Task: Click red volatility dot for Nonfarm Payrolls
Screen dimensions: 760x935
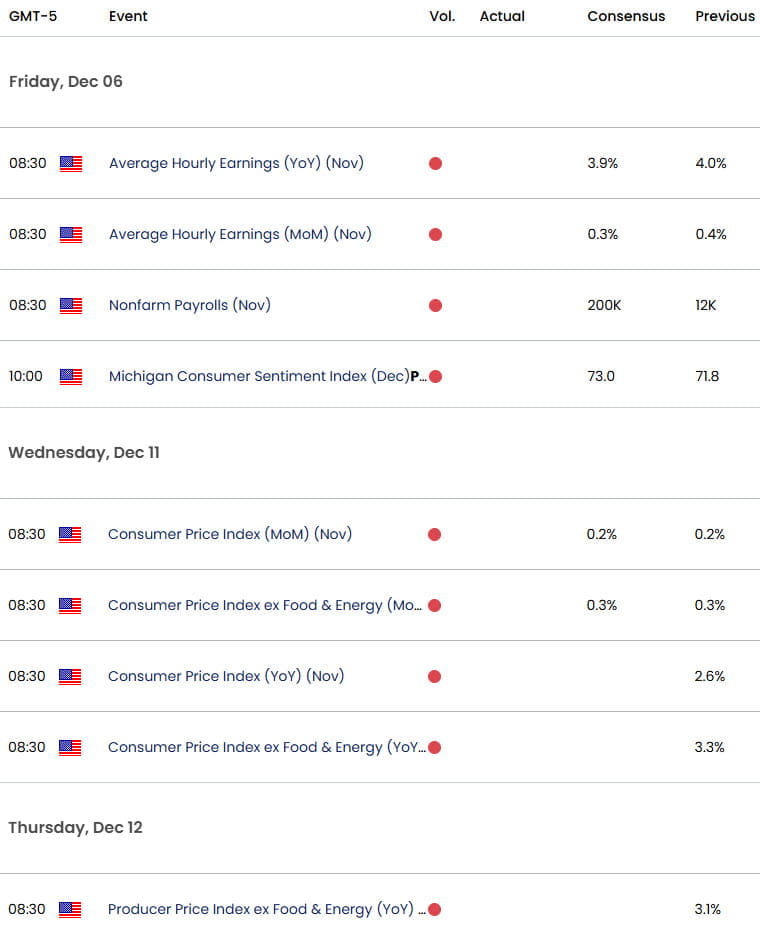Action: (436, 305)
